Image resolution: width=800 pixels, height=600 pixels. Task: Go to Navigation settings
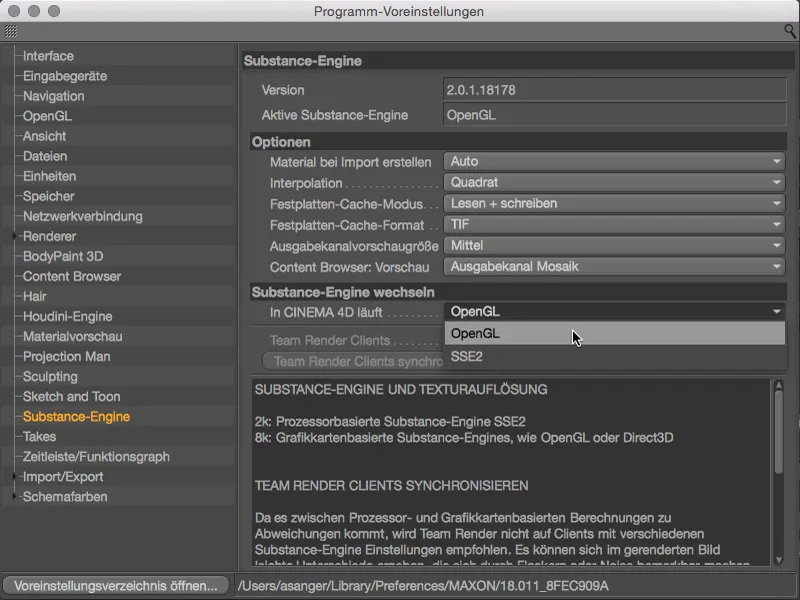click(54, 96)
